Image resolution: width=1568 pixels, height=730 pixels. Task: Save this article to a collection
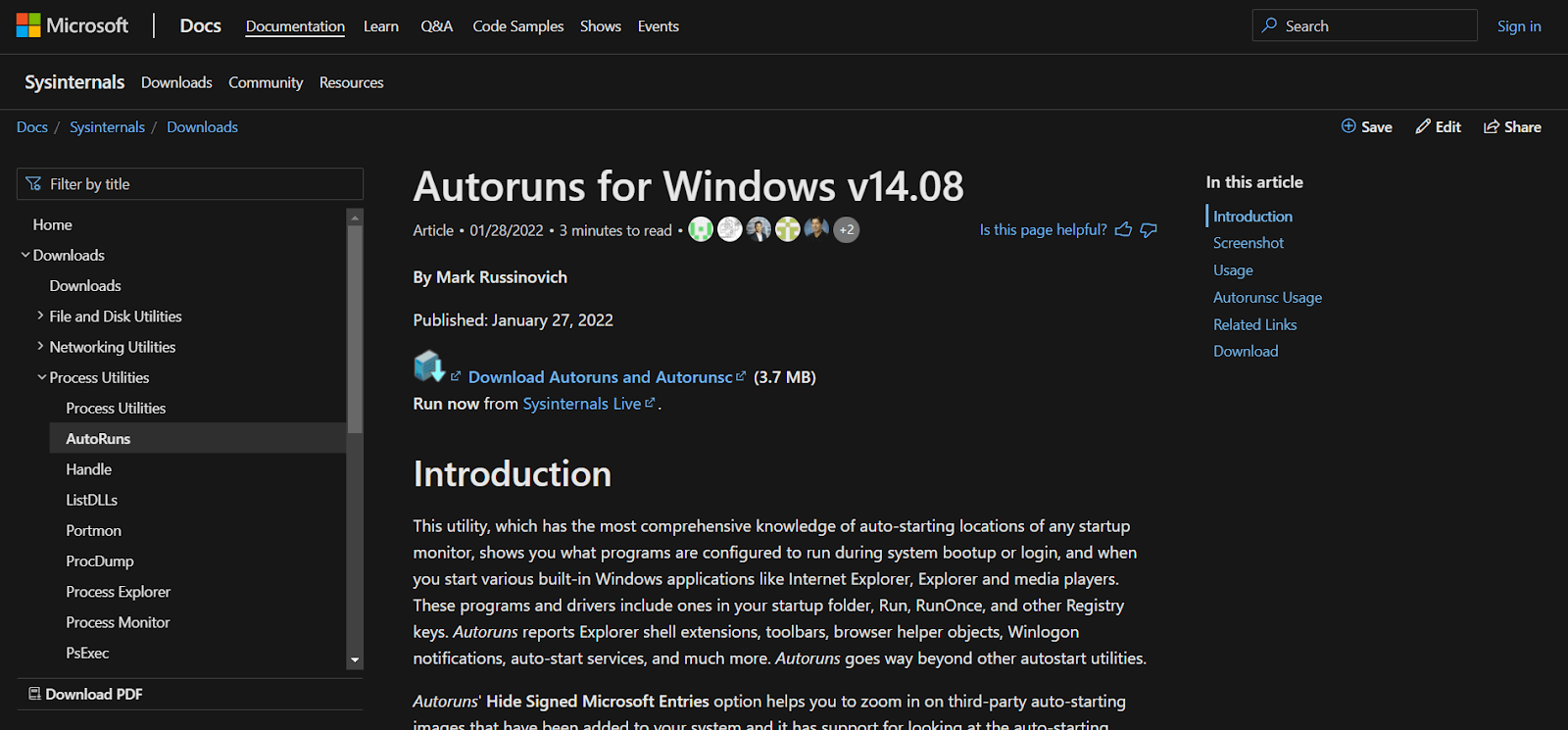(x=1366, y=126)
